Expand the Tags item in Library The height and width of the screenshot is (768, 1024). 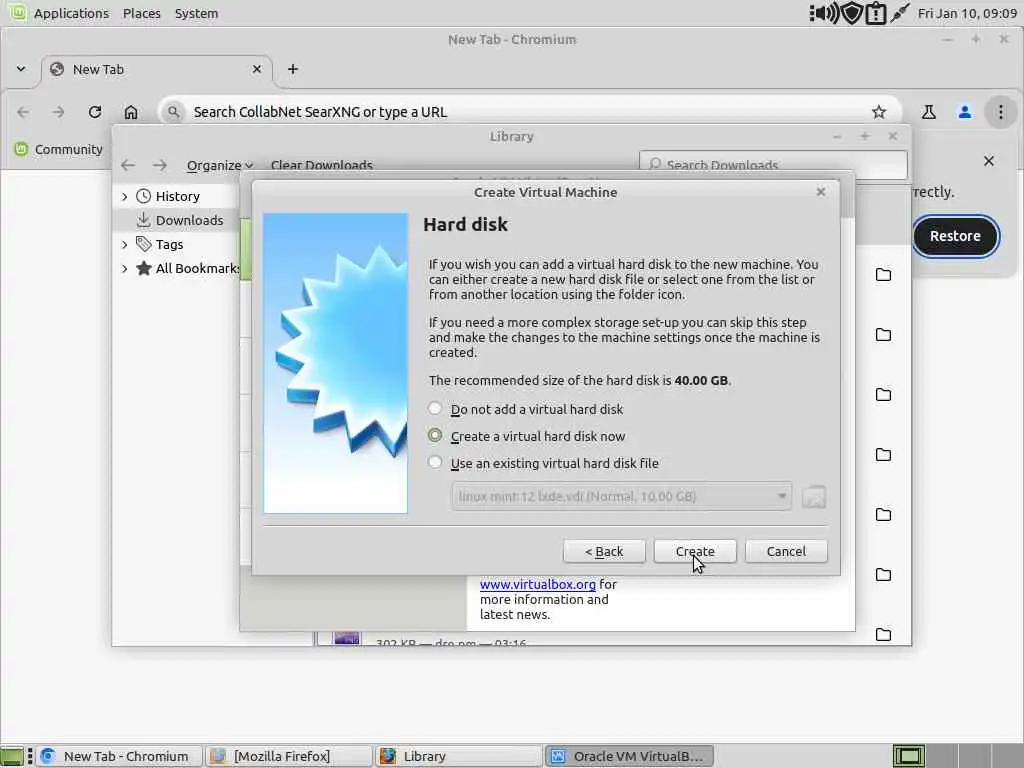[x=124, y=244]
